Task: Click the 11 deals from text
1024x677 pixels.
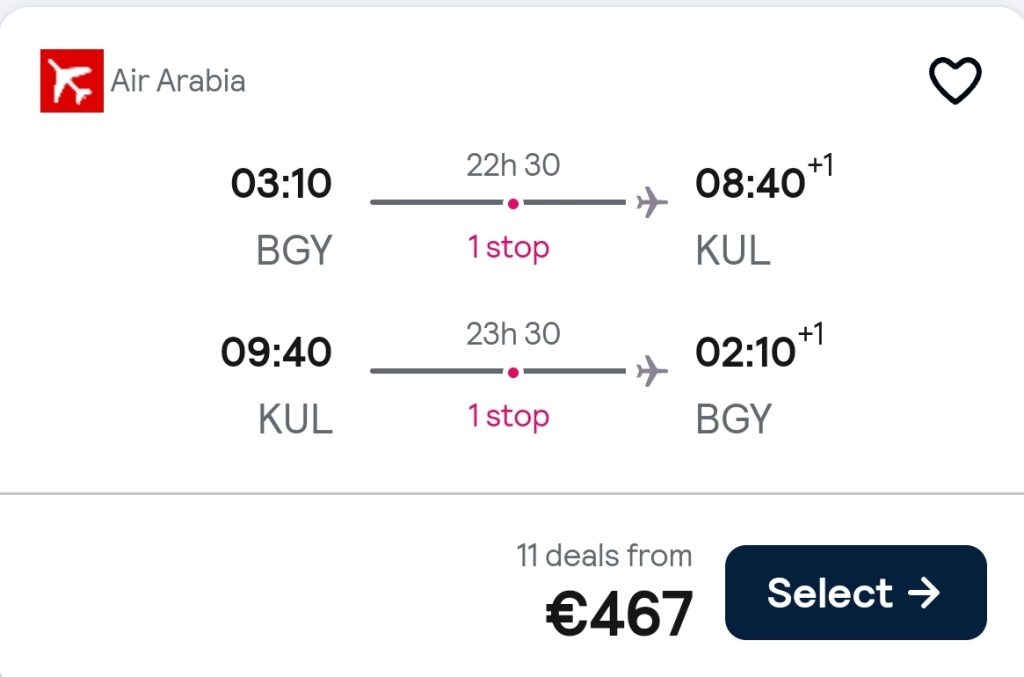Action: click(605, 556)
